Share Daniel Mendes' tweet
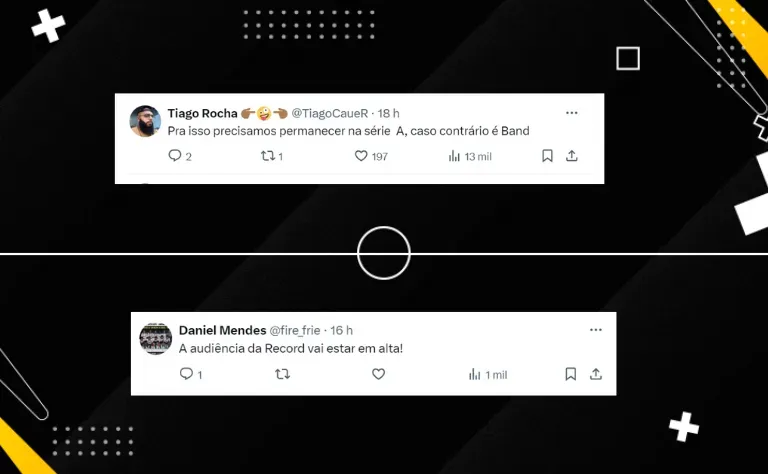This screenshot has width=768, height=474. click(x=596, y=374)
